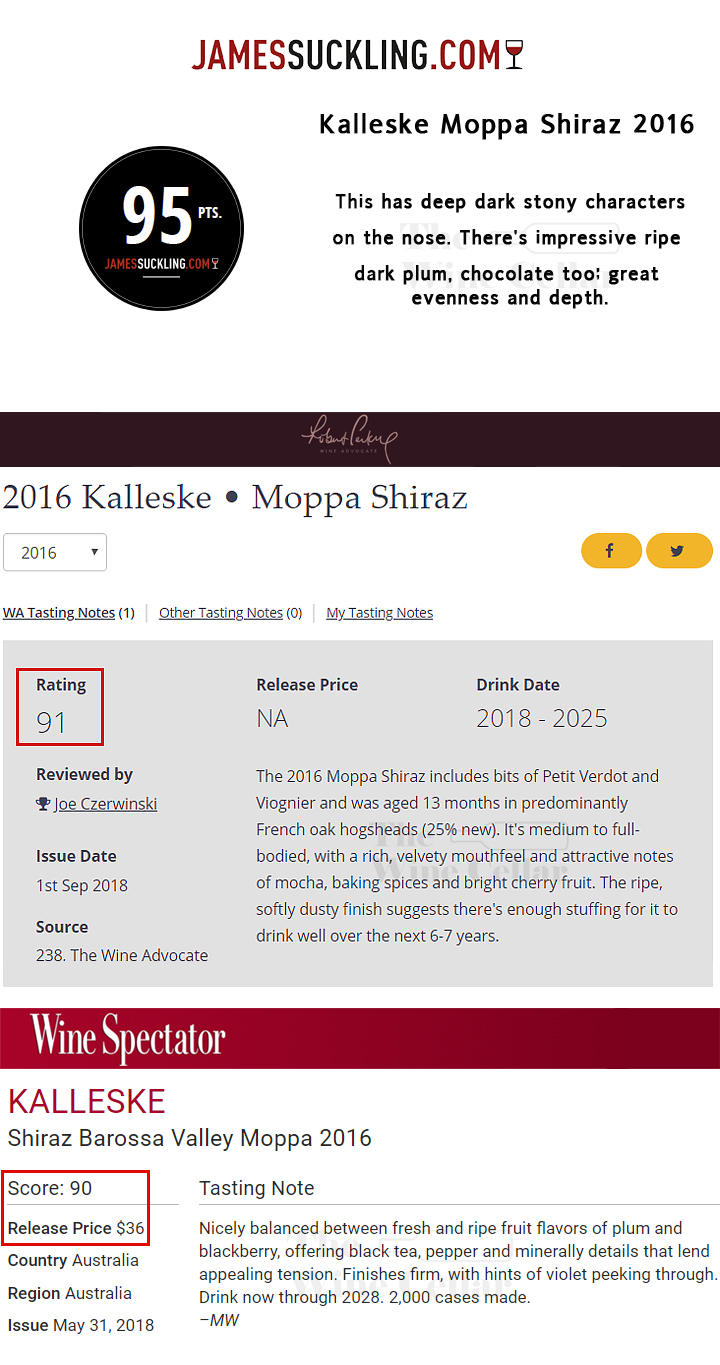Click the 95 pts black score badge
Viewport: 720px width, 1365px height.
pos(161,228)
